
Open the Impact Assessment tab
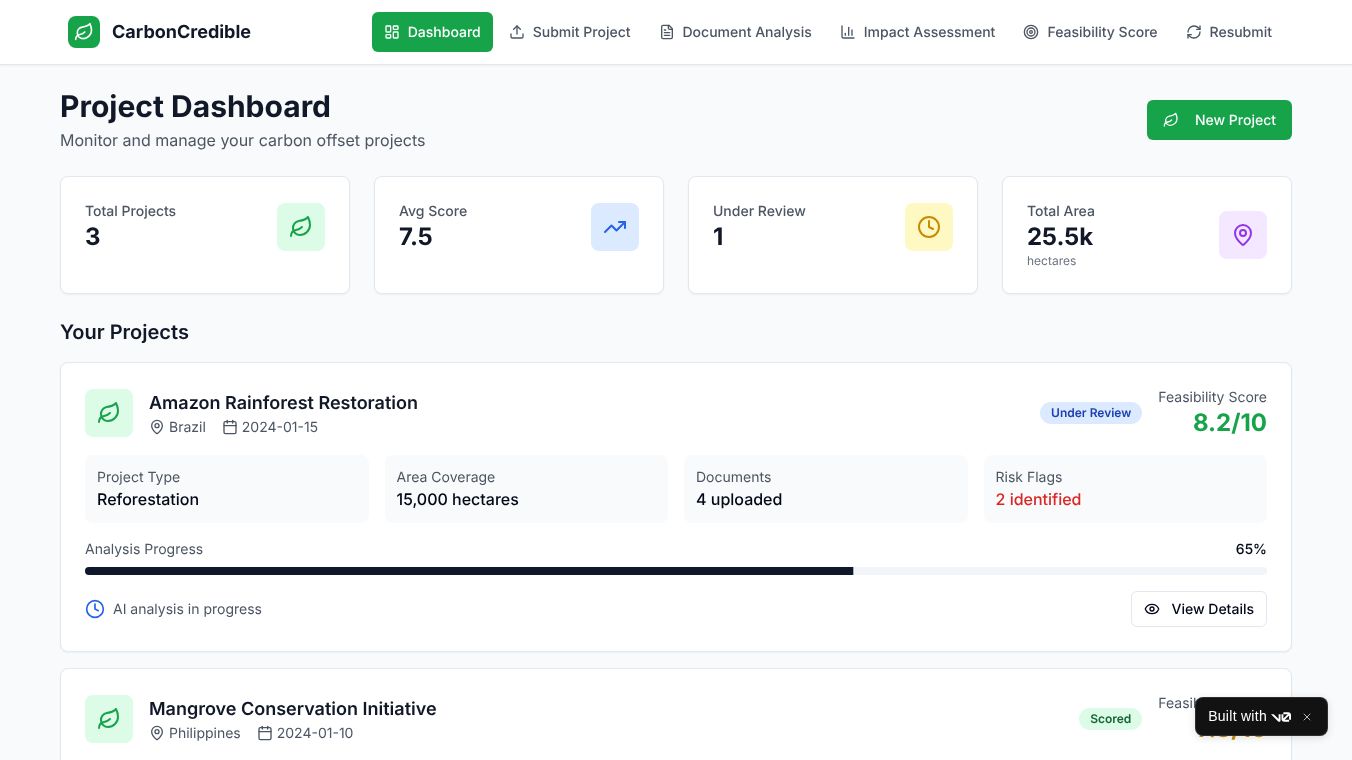pos(918,32)
